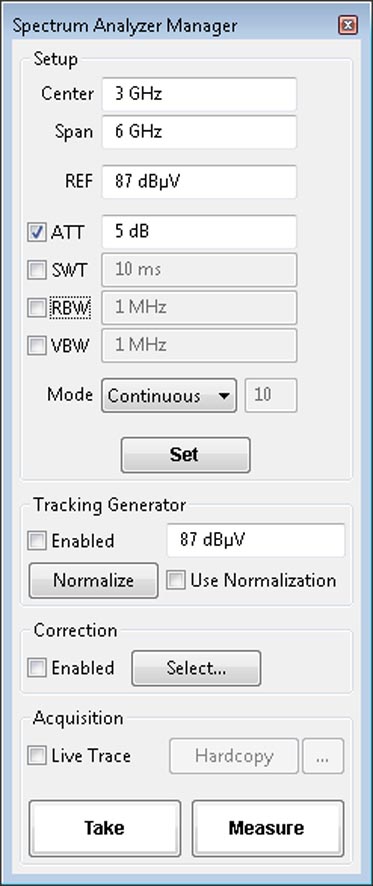Viewport: 373px width, 886px height.
Task: Click into the Center frequency field
Action: [199, 94]
